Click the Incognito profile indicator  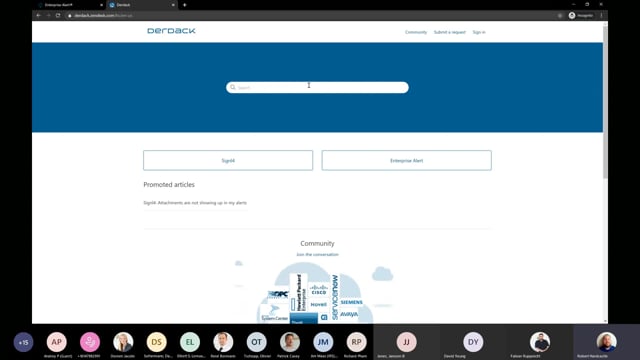[581, 16]
